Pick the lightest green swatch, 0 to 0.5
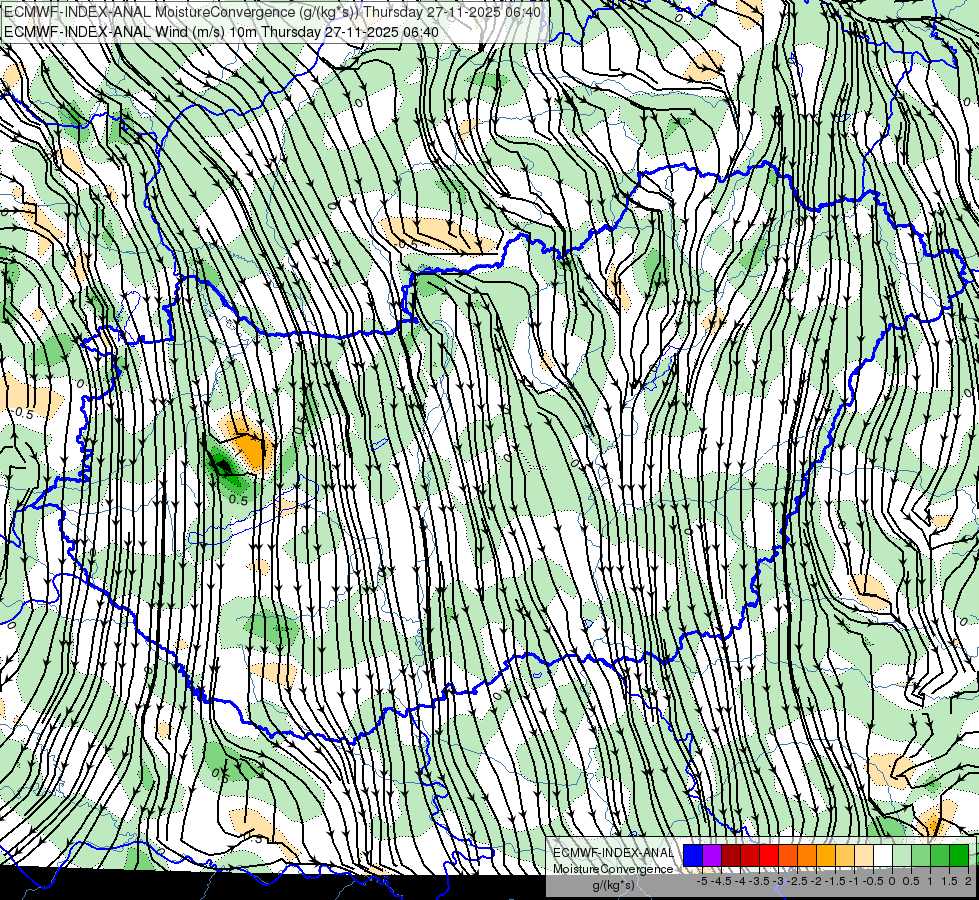This screenshot has width=979, height=900. point(902,856)
